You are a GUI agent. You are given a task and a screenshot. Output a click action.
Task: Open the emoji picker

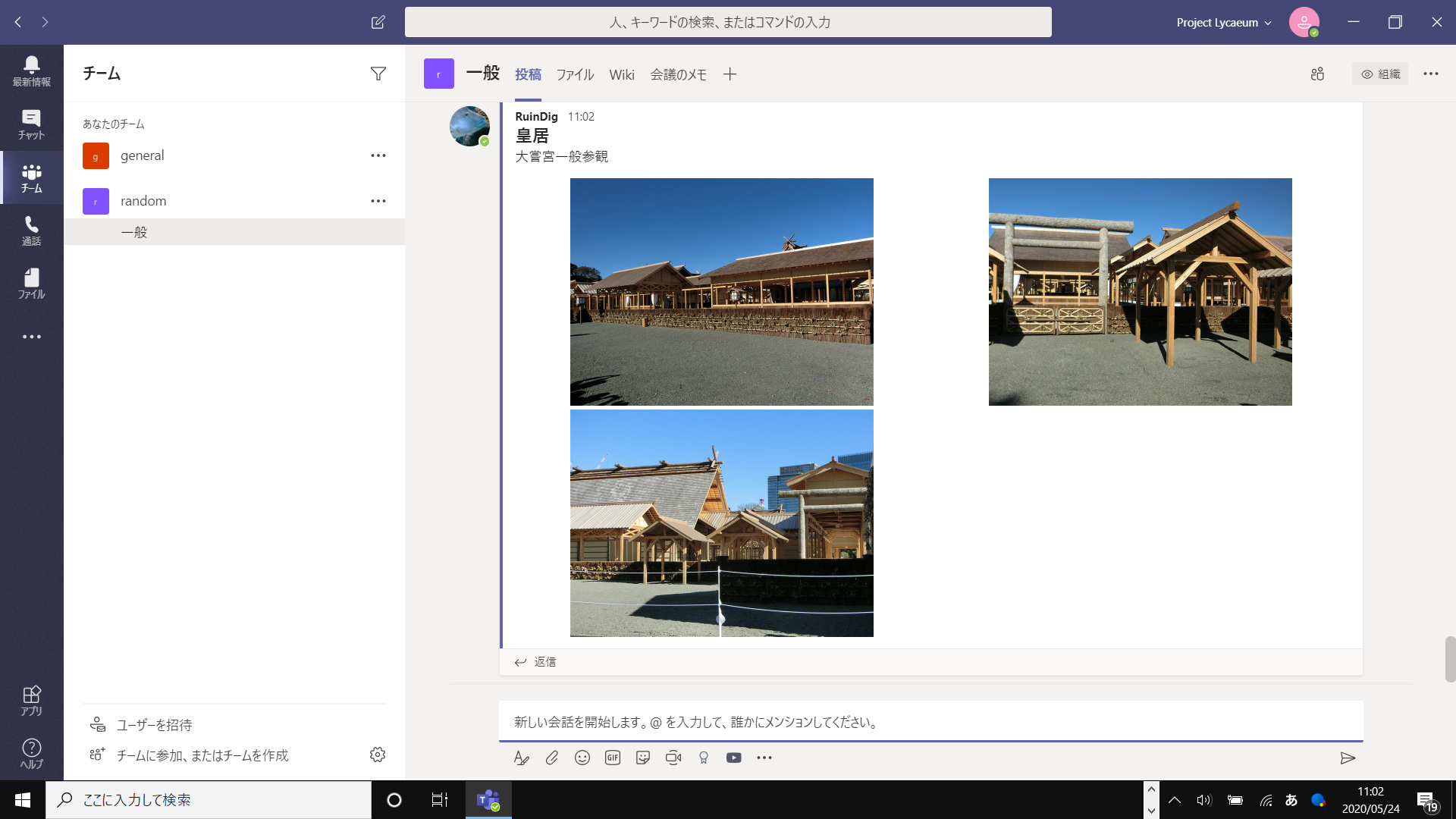click(x=582, y=758)
